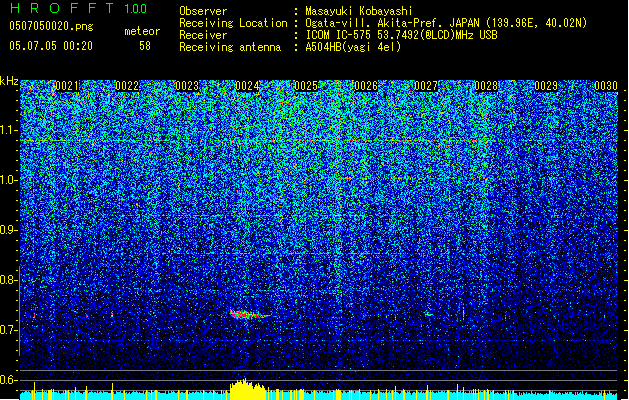
Task: Click the antenna A504HB(yagi 4el) text
Action: pyautogui.click(x=353, y=47)
